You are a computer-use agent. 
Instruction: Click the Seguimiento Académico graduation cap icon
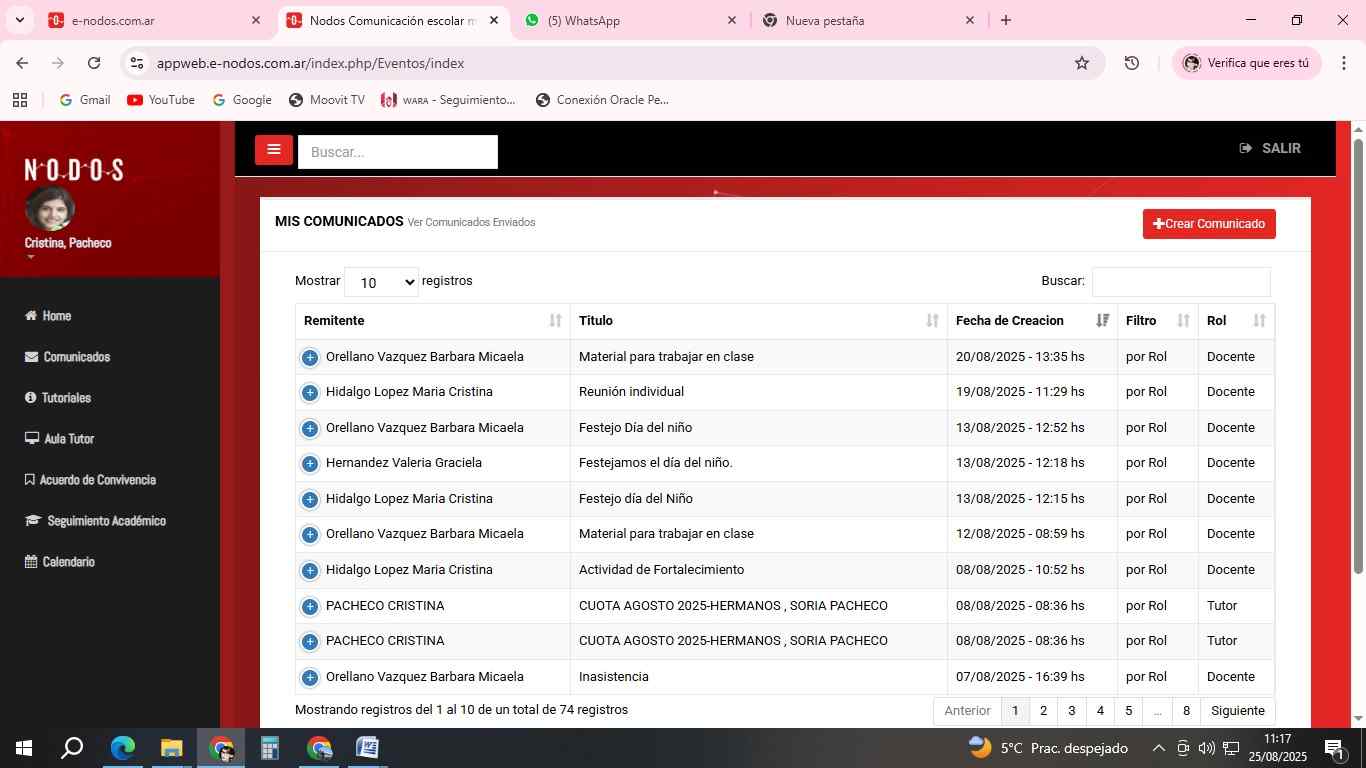click(x=32, y=521)
